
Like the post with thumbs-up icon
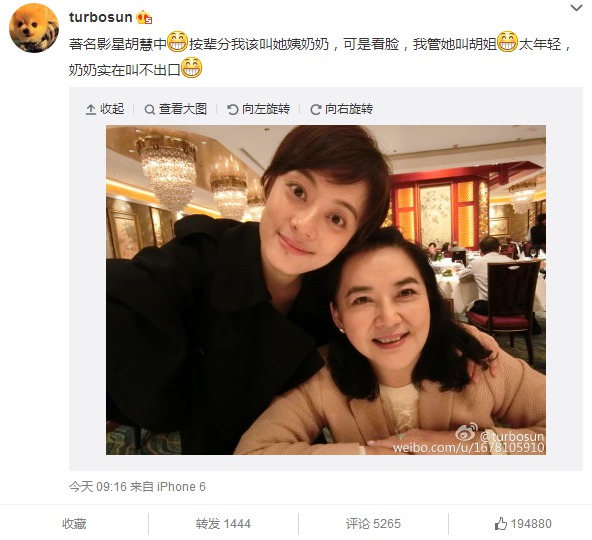click(501, 523)
